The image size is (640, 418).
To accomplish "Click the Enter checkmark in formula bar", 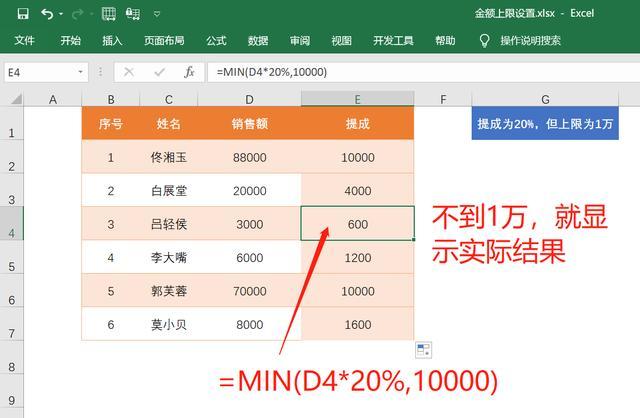I will point(159,73).
